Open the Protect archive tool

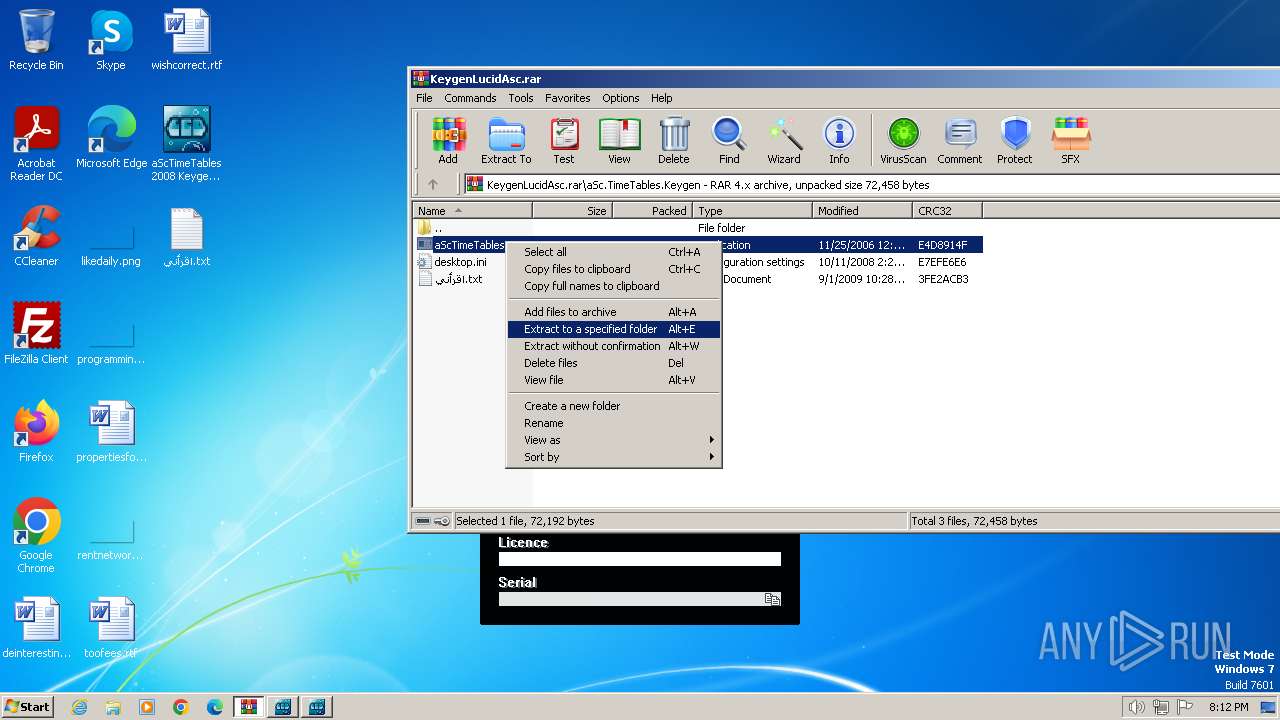point(1014,140)
